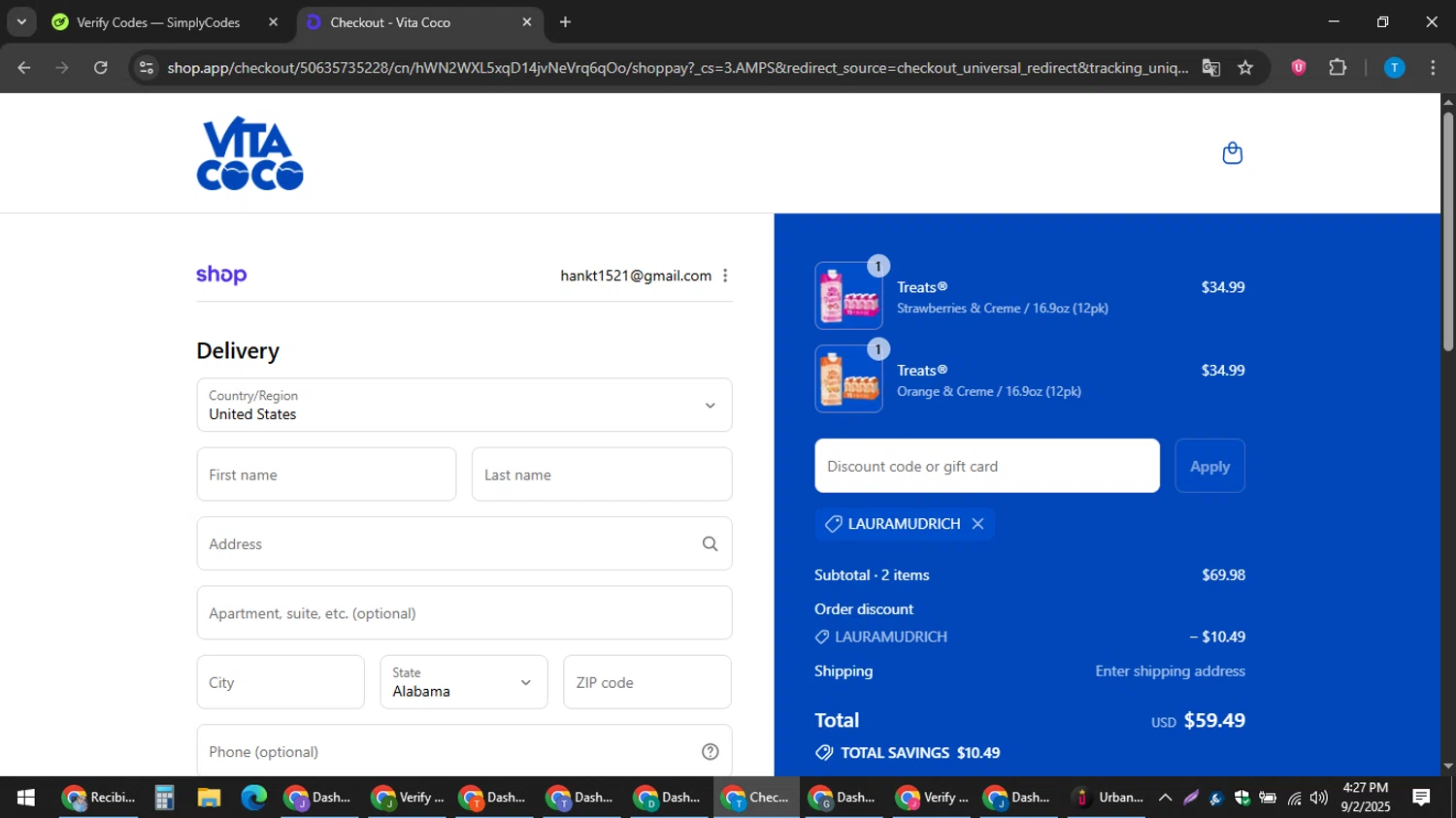
Task: Bookmark this page with the star
Action: (x=1245, y=68)
